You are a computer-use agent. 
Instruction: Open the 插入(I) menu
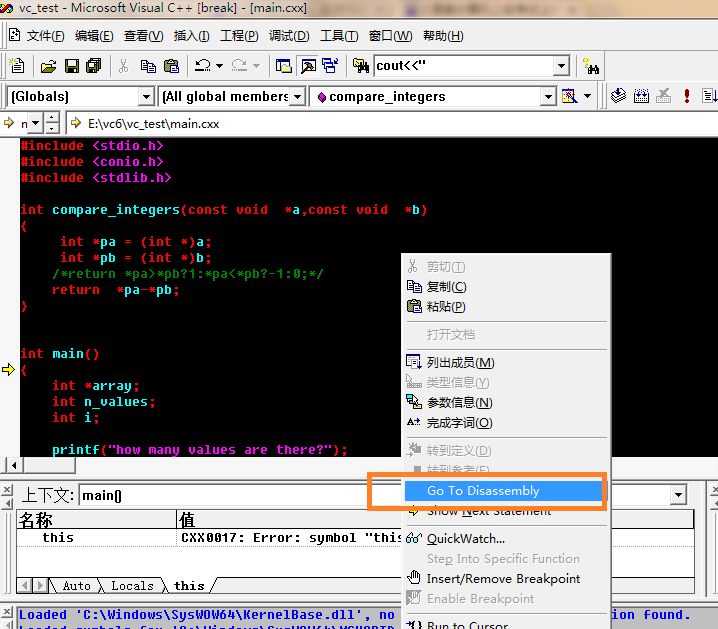coord(191,35)
